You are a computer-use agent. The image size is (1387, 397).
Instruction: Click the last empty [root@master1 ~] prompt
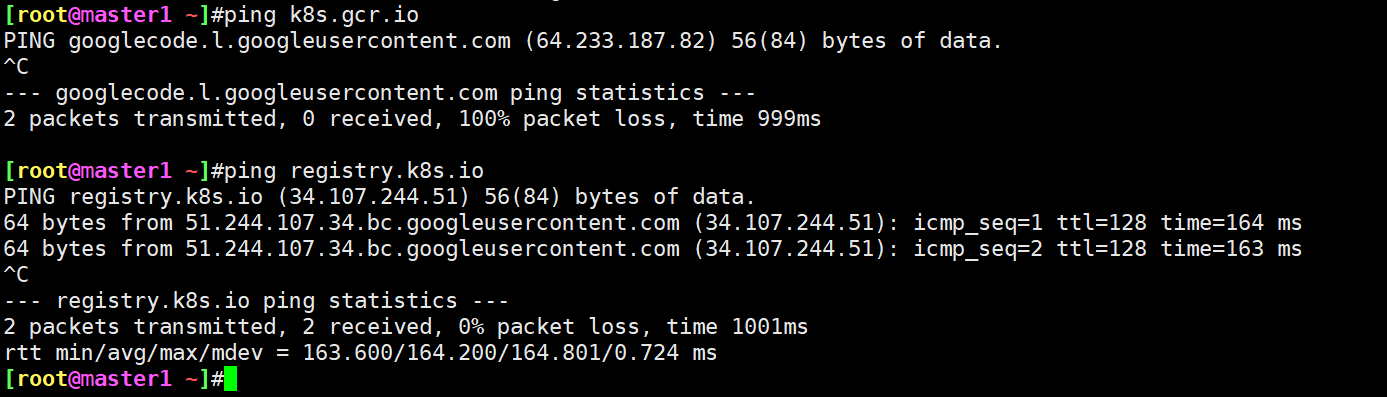(x=108, y=379)
